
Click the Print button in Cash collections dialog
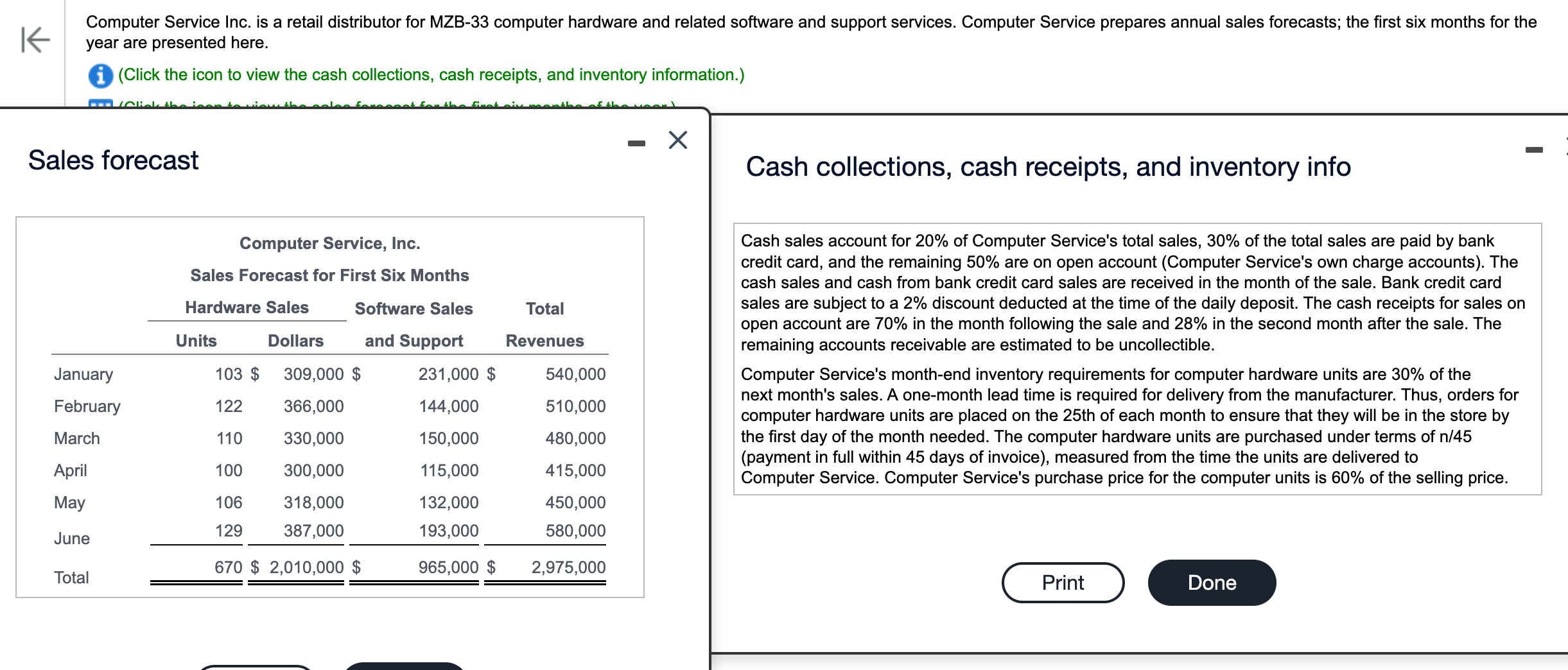1063,583
